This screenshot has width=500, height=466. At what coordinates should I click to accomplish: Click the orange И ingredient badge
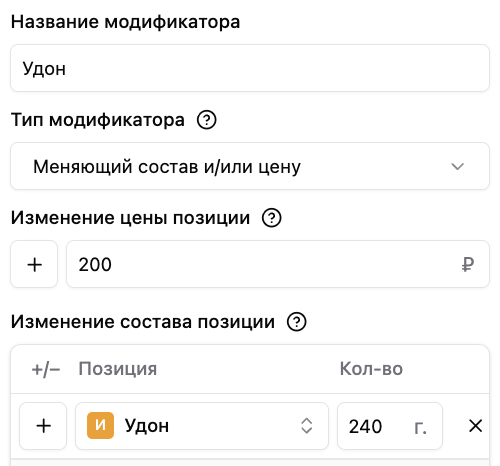[100, 425]
